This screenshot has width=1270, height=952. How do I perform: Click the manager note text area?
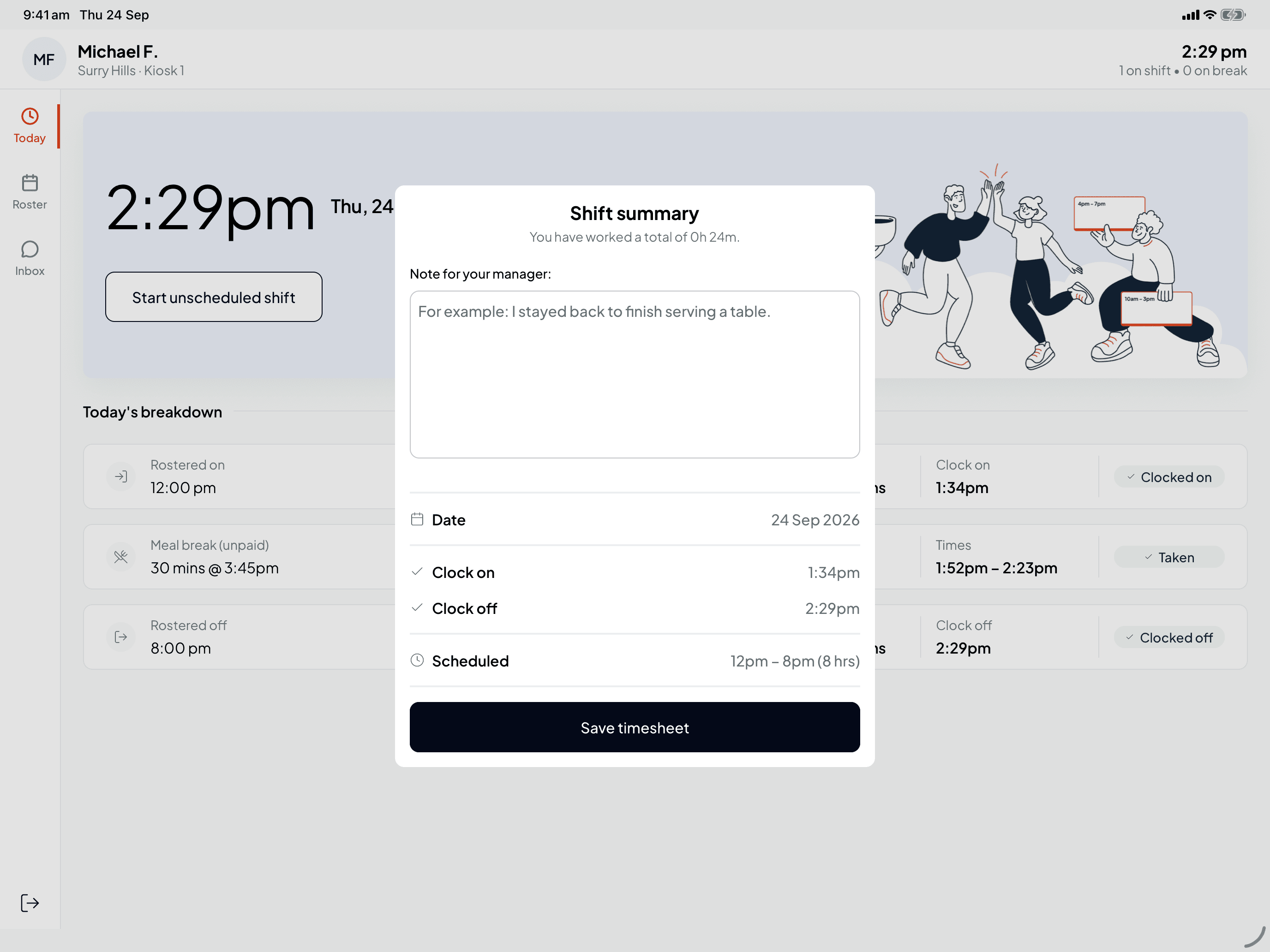click(x=635, y=374)
